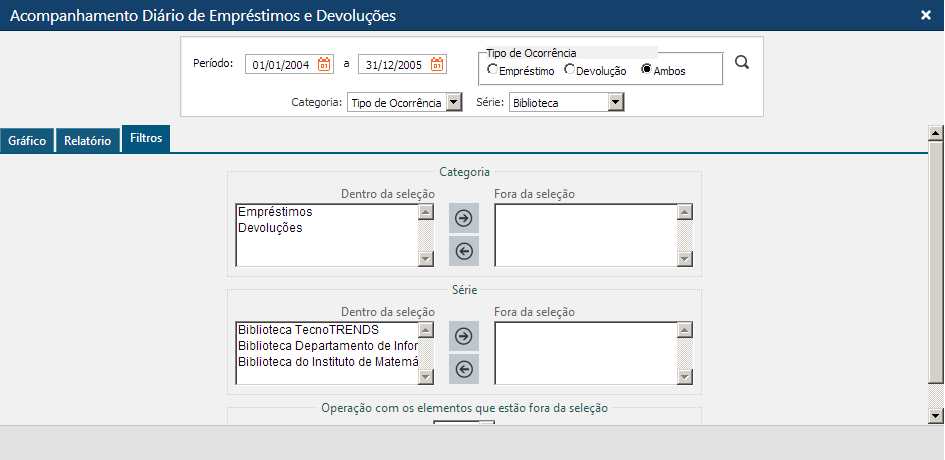Click the up arrow in Série Fora da seleção list
The image size is (945, 460).
(685, 330)
